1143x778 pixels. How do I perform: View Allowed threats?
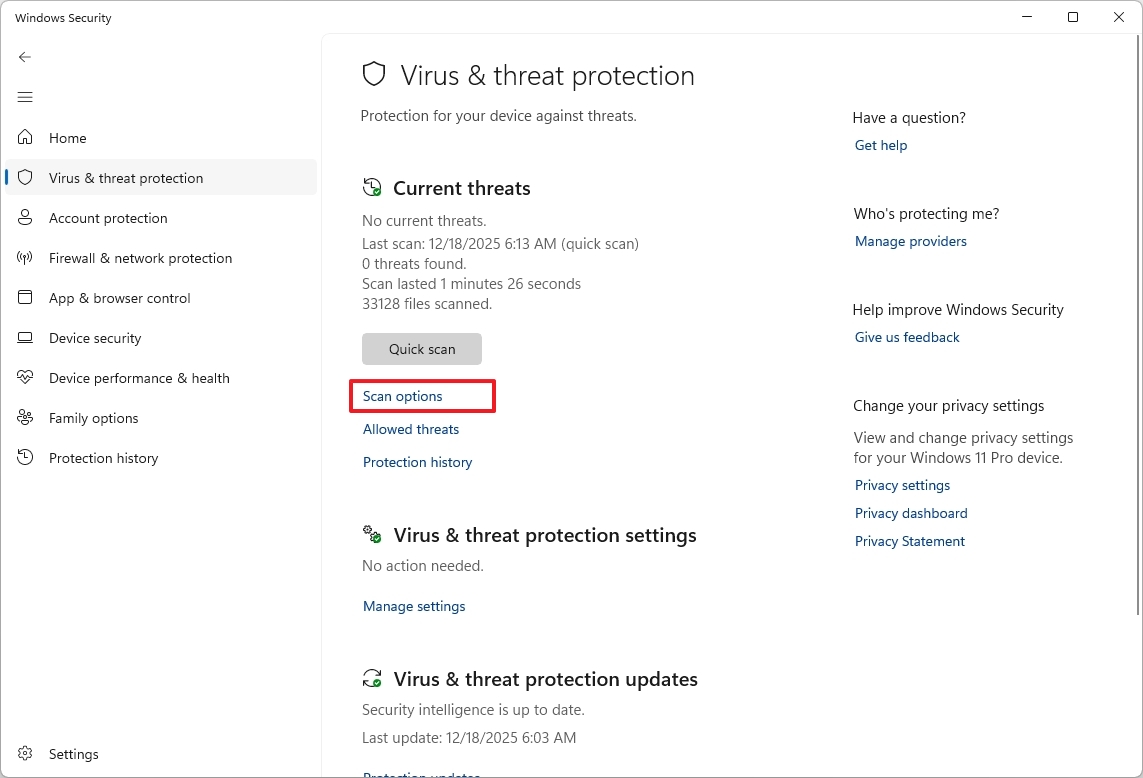[x=410, y=429]
